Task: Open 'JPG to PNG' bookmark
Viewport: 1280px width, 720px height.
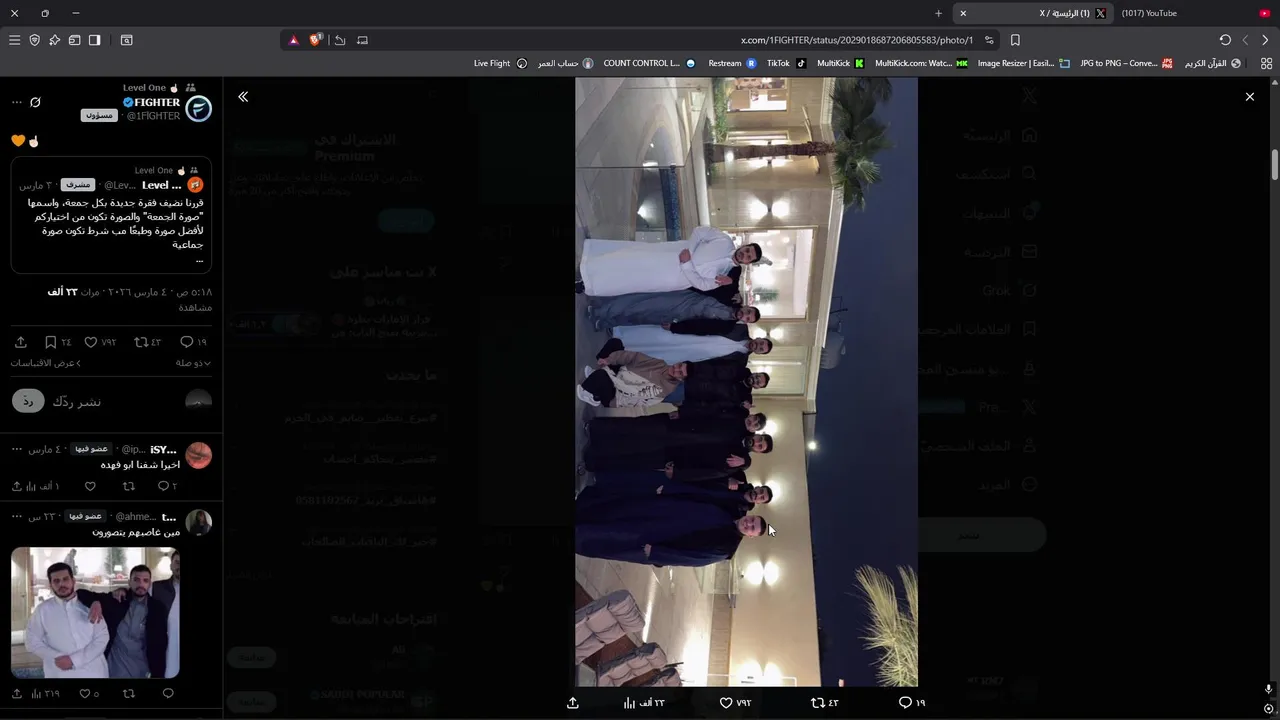Action: (1126, 63)
